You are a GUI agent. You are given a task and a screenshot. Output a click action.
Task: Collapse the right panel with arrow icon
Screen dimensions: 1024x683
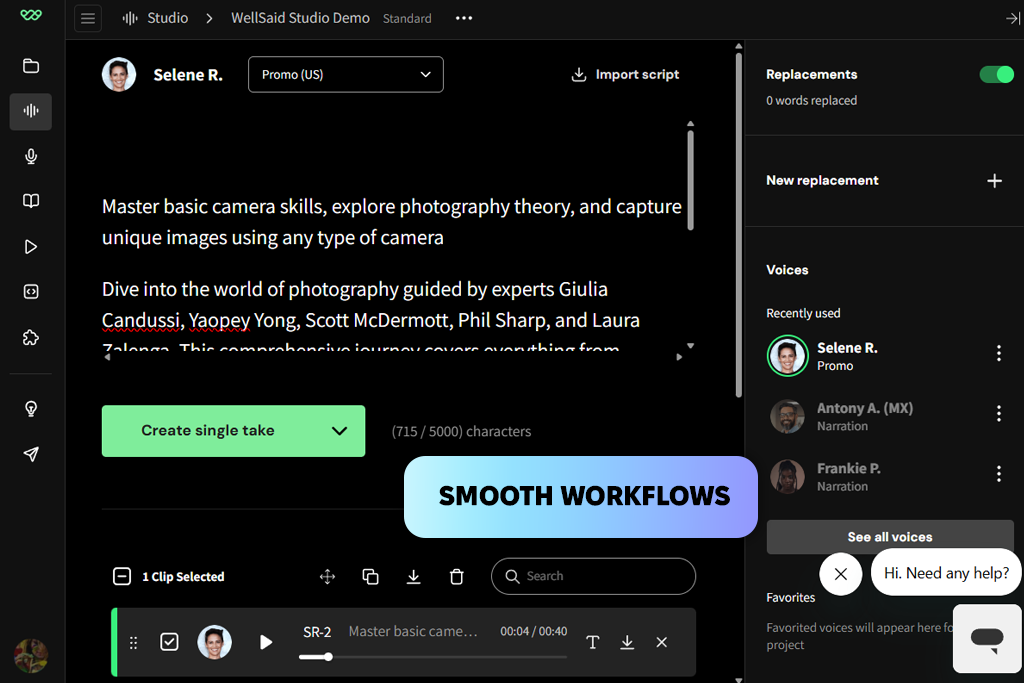click(x=1012, y=18)
